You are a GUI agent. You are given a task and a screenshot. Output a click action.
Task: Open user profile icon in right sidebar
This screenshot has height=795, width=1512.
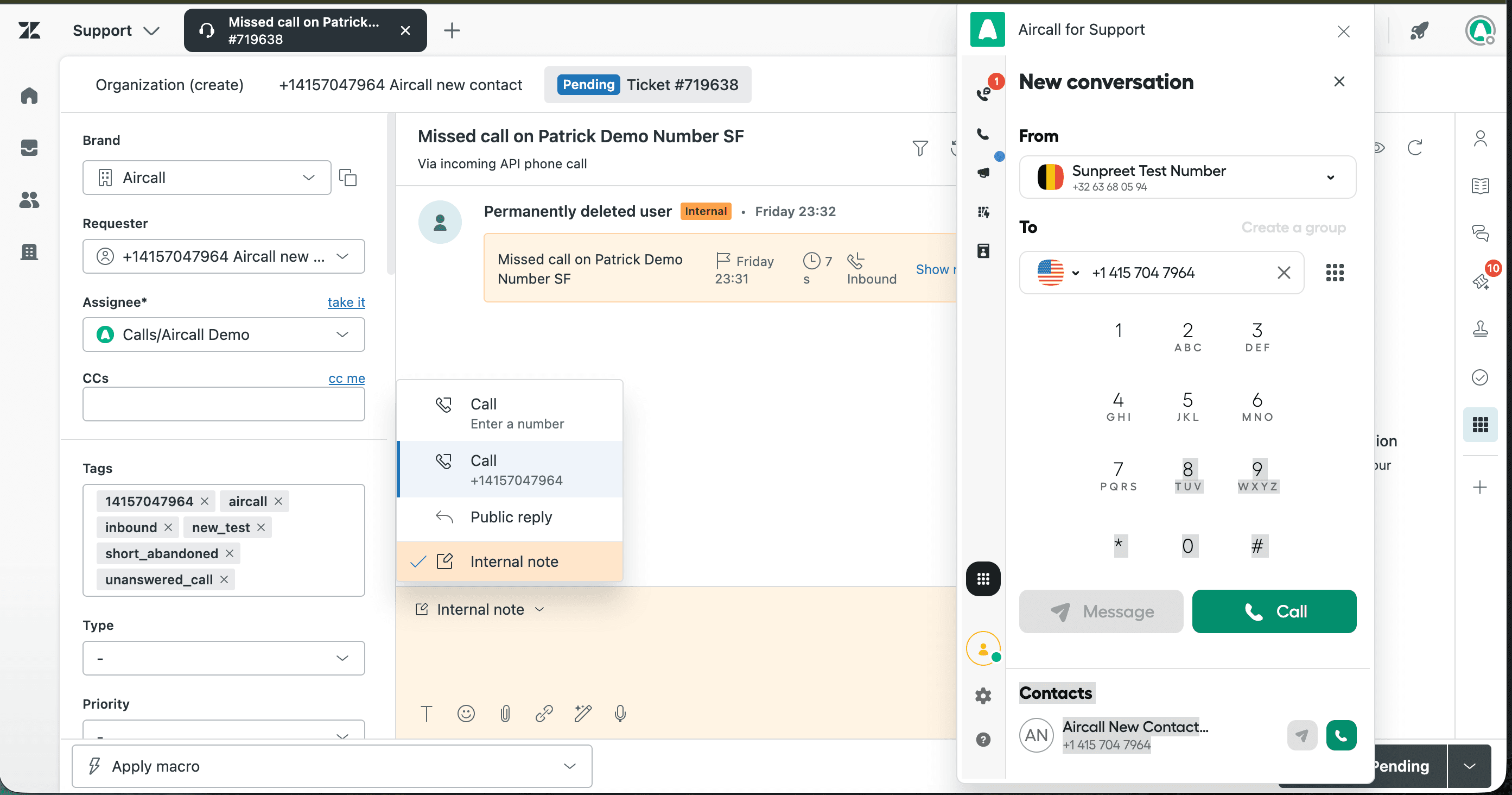1481,138
